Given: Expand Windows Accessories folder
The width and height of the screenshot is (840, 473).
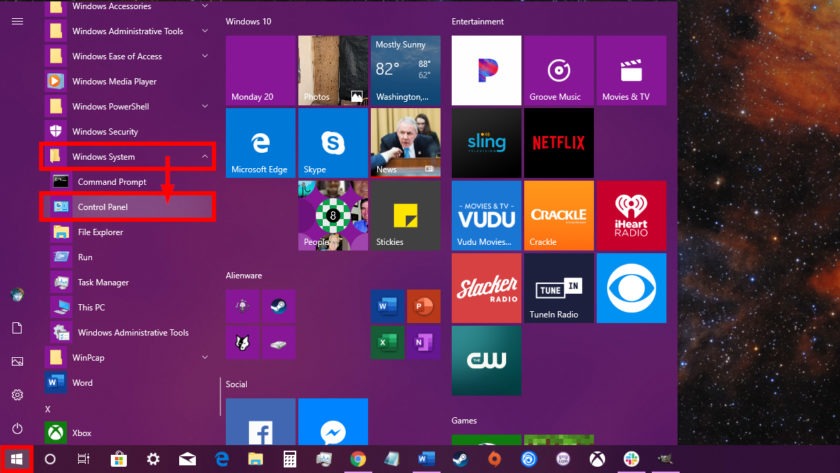Looking at the screenshot, I should (127, 6).
